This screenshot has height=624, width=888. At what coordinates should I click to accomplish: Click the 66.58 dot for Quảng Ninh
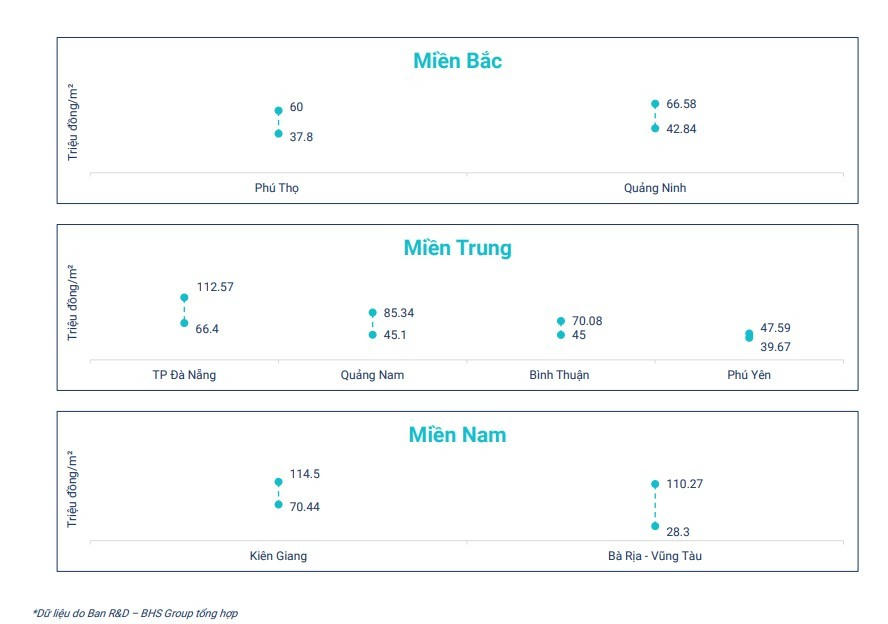click(655, 103)
